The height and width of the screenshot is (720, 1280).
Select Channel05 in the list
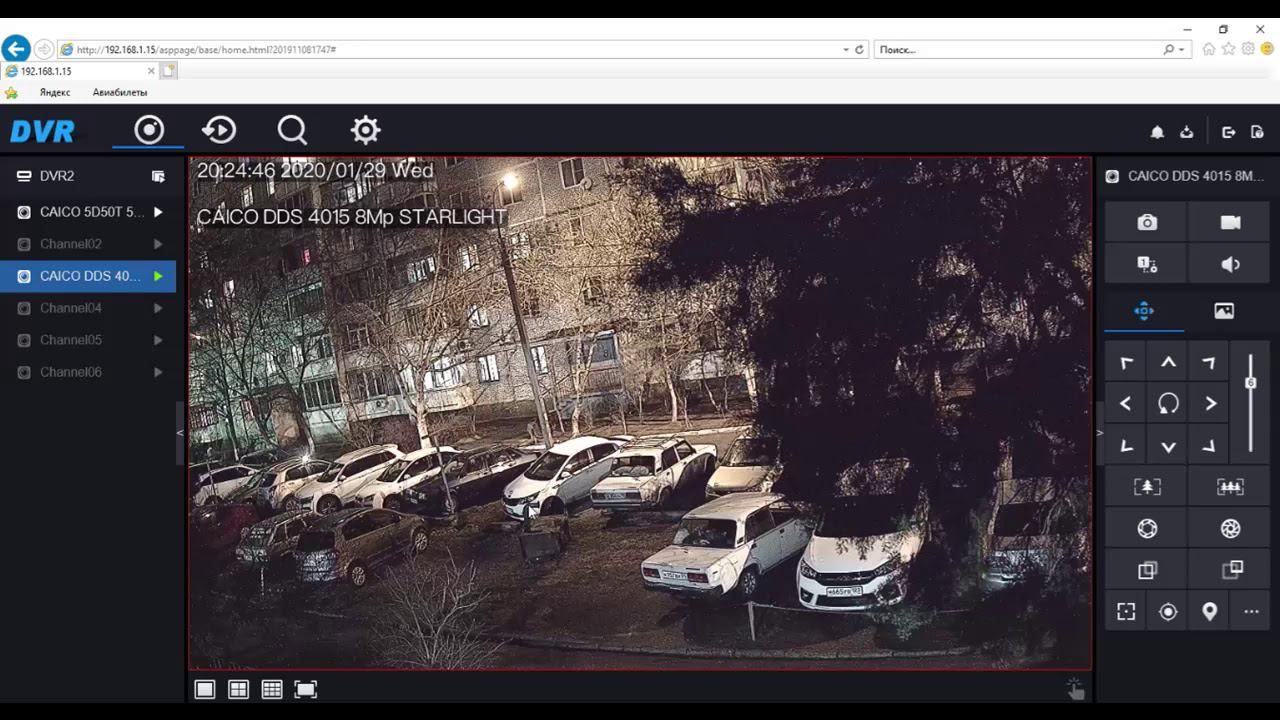(x=71, y=340)
